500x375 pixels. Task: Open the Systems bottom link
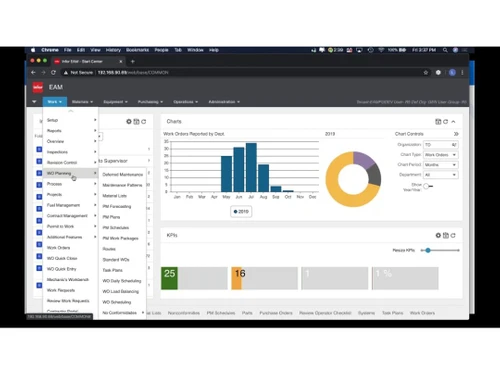[366, 313]
